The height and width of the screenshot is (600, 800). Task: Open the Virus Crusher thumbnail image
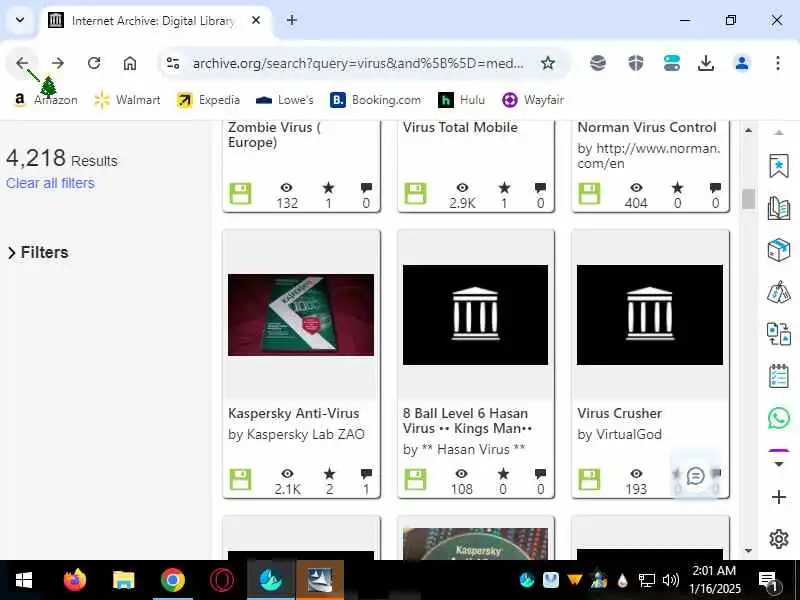point(650,315)
